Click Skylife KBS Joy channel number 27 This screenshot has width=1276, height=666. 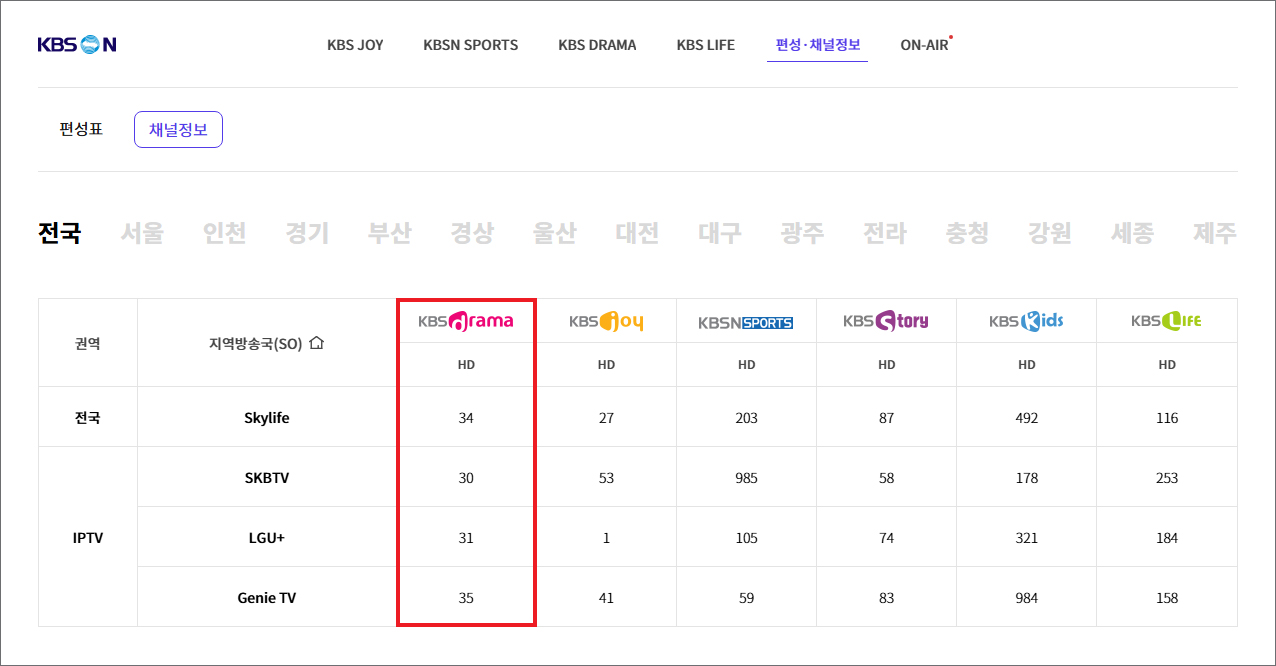[606, 418]
